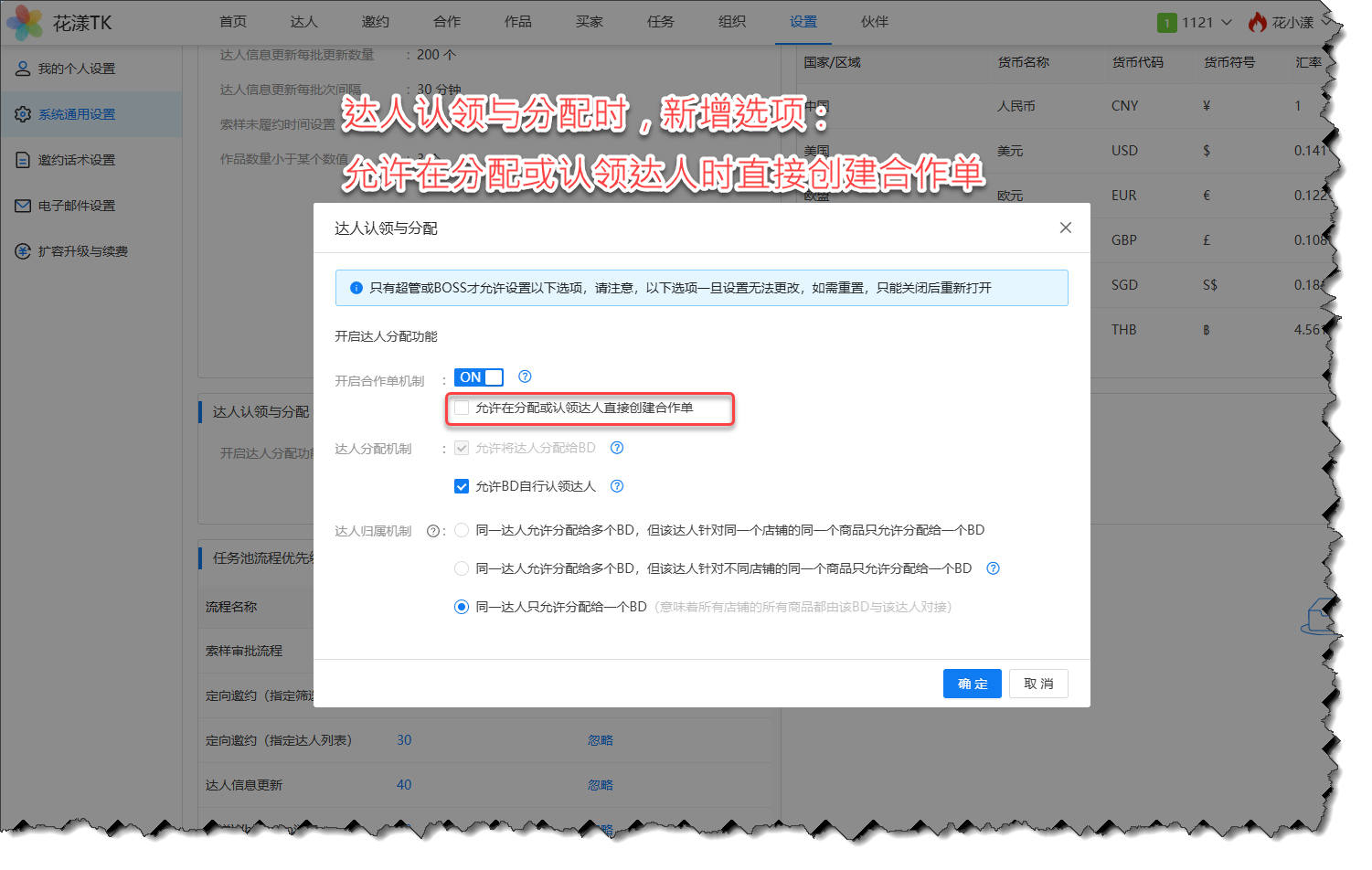The width and height of the screenshot is (1372, 870).
Task: Click help icon next to ON switch
Action: [x=525, y=377]
